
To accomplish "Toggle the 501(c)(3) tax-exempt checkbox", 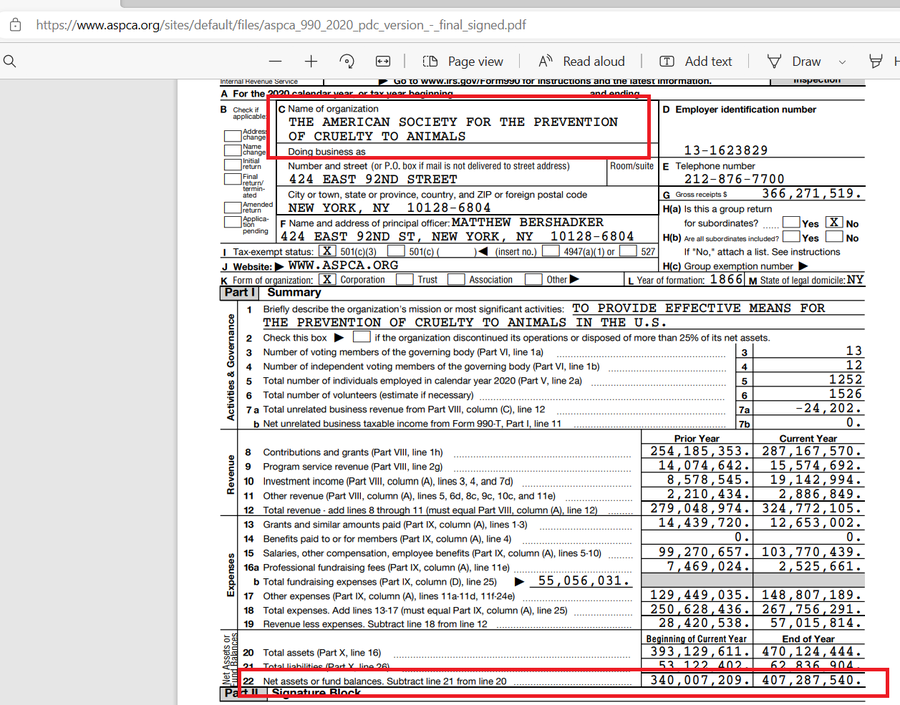I will [x=327, y=251].
